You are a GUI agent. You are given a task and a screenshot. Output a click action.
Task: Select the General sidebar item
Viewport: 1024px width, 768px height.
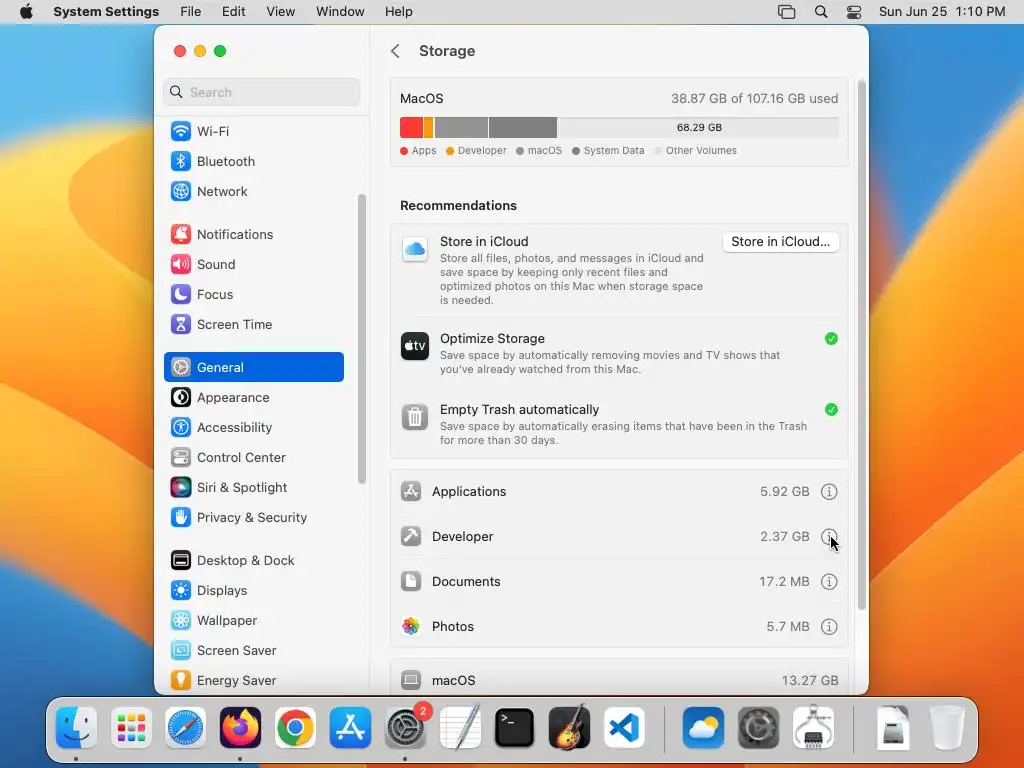tap(253, 367)
